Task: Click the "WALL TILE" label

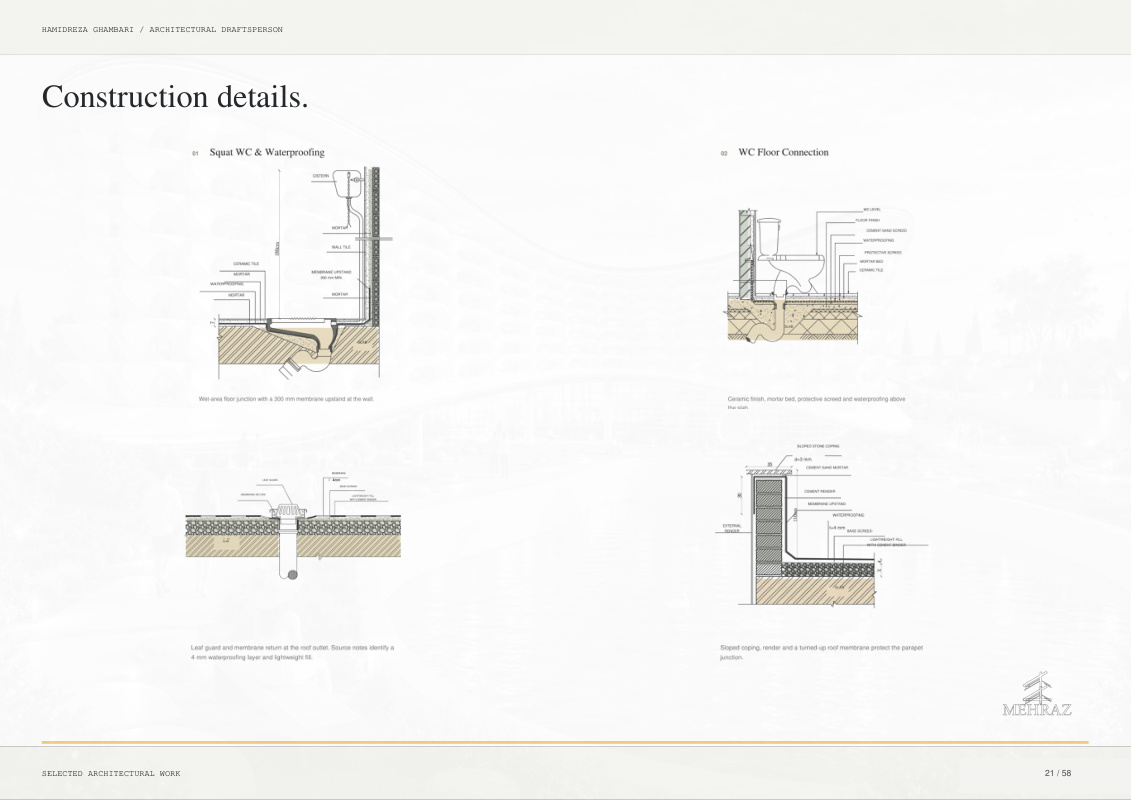Action: point(341,247)
